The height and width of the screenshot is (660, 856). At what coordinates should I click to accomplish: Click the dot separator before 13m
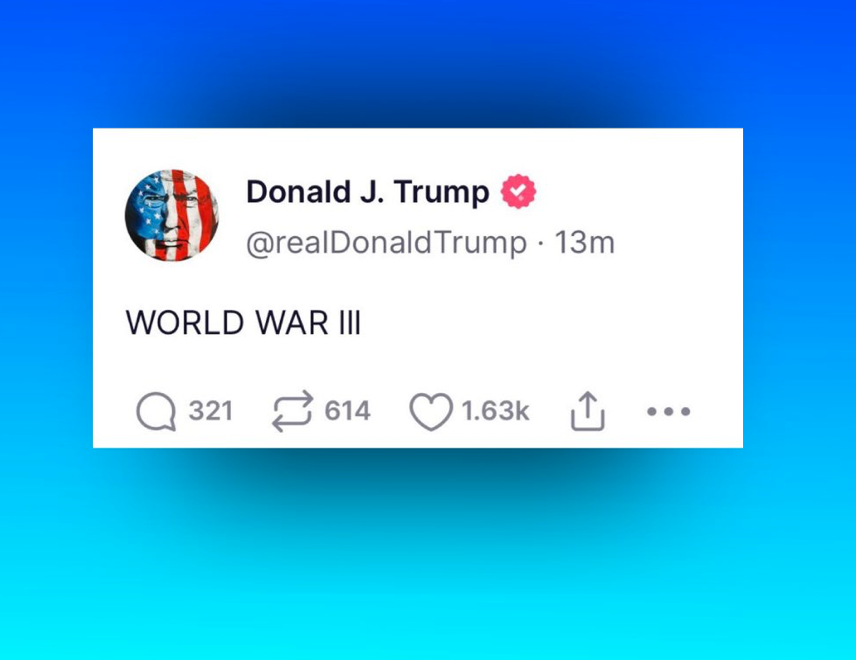(540, 243)
